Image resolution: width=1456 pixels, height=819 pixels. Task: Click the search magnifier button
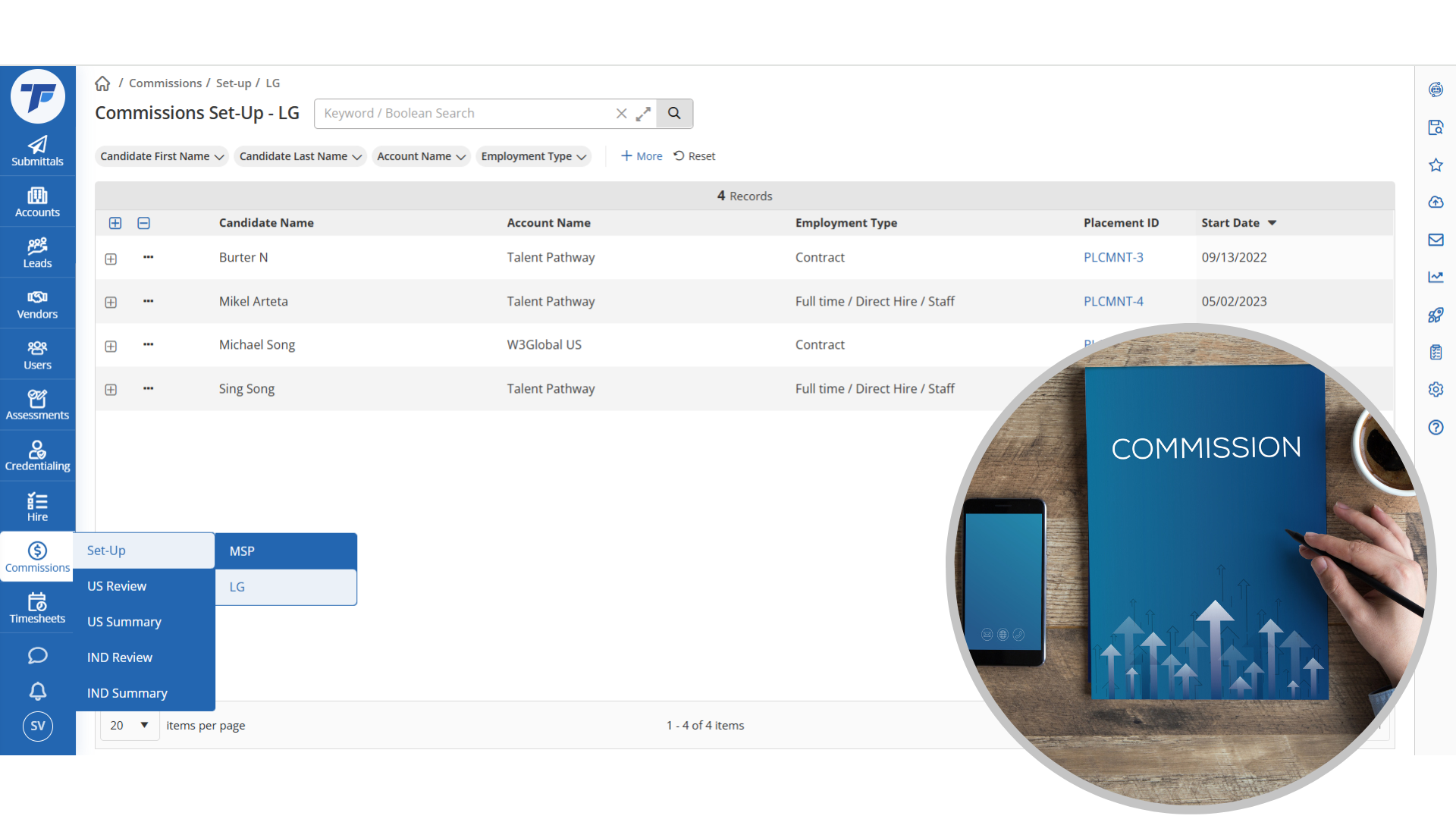pyautogui.click(x=674, y=114)
